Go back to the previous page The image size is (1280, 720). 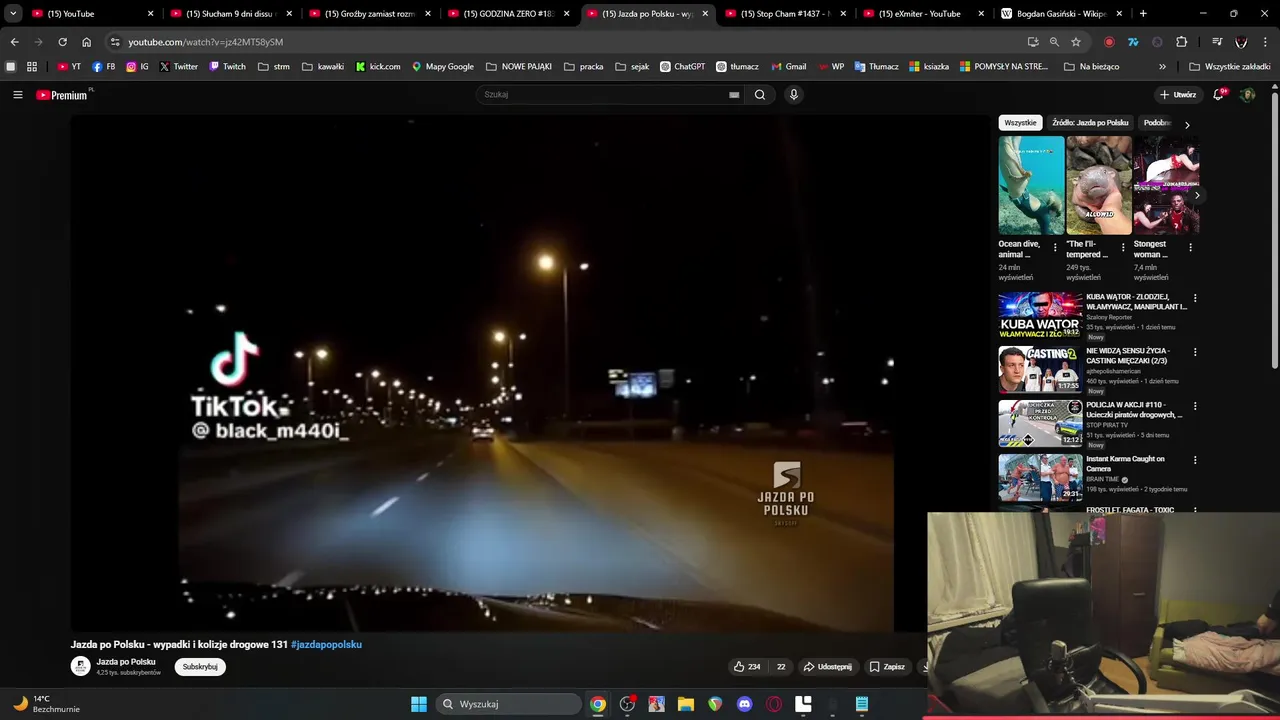[14, 42]
